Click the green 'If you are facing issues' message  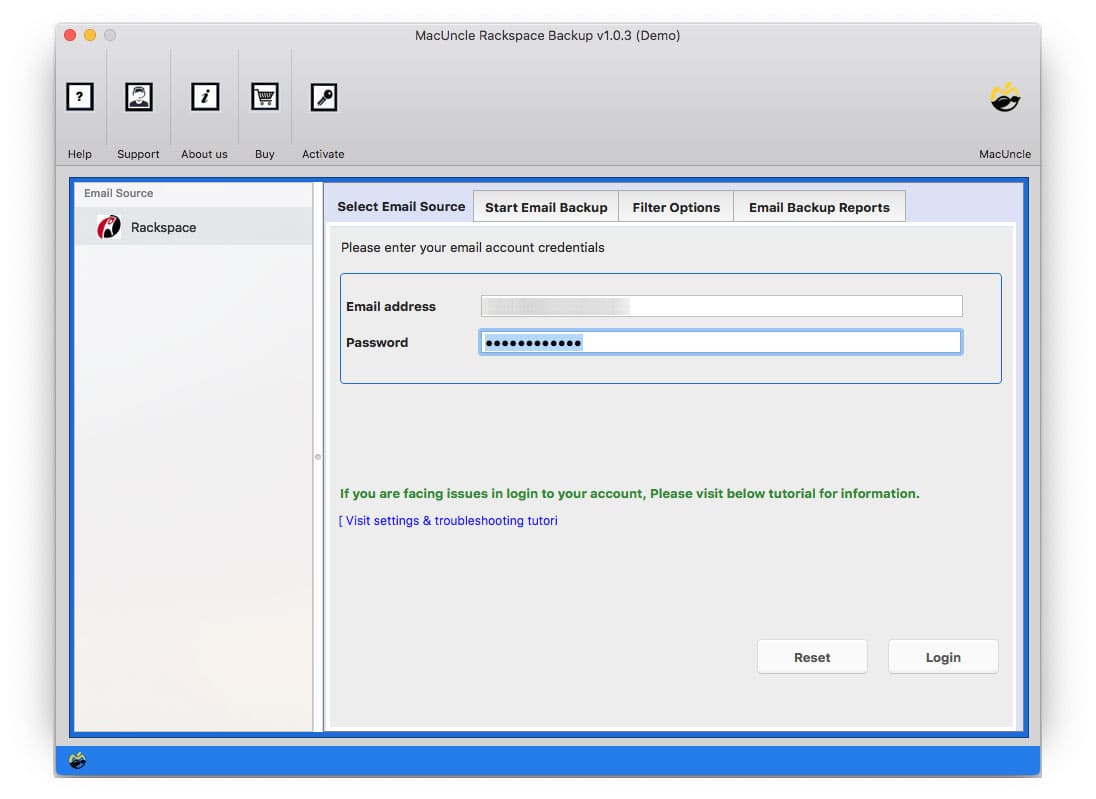point(629,494)
